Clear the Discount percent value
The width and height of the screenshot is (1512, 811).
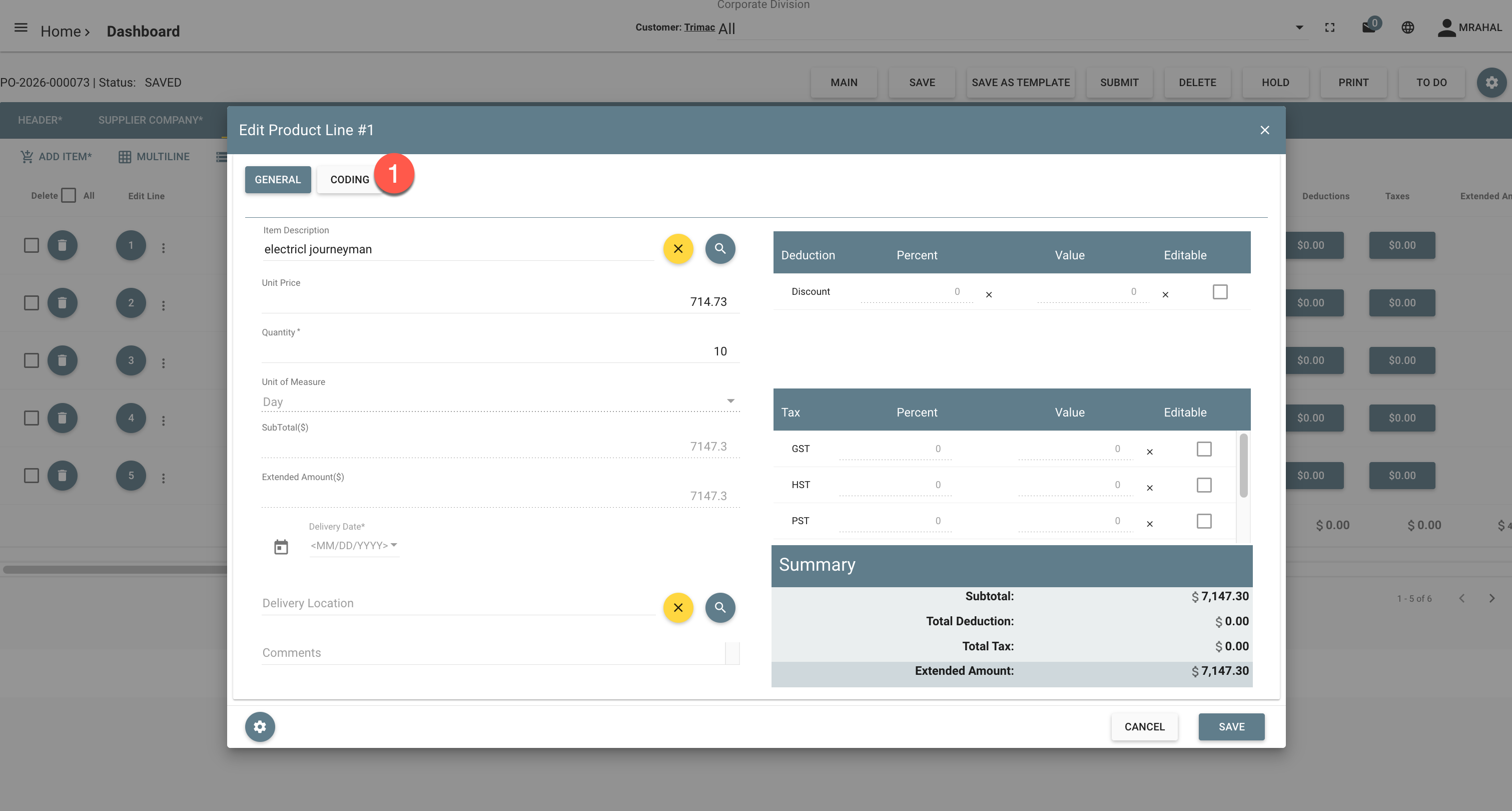989,295
